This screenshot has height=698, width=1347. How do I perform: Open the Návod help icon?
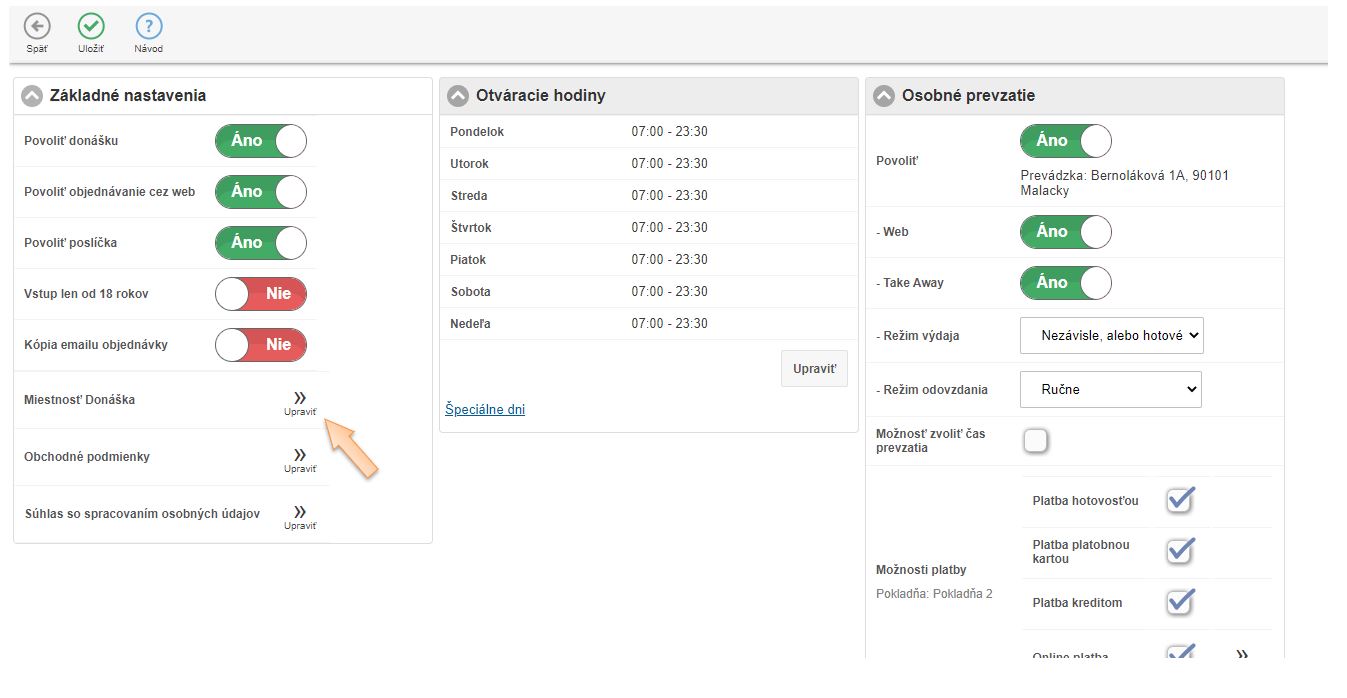[148, 27]
